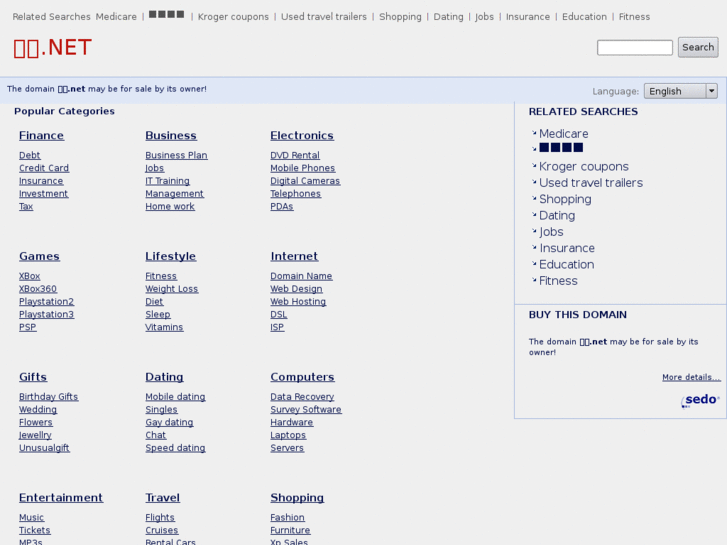Open the Vitamins link
727x545 pixels.
click(x=164, y=327)
